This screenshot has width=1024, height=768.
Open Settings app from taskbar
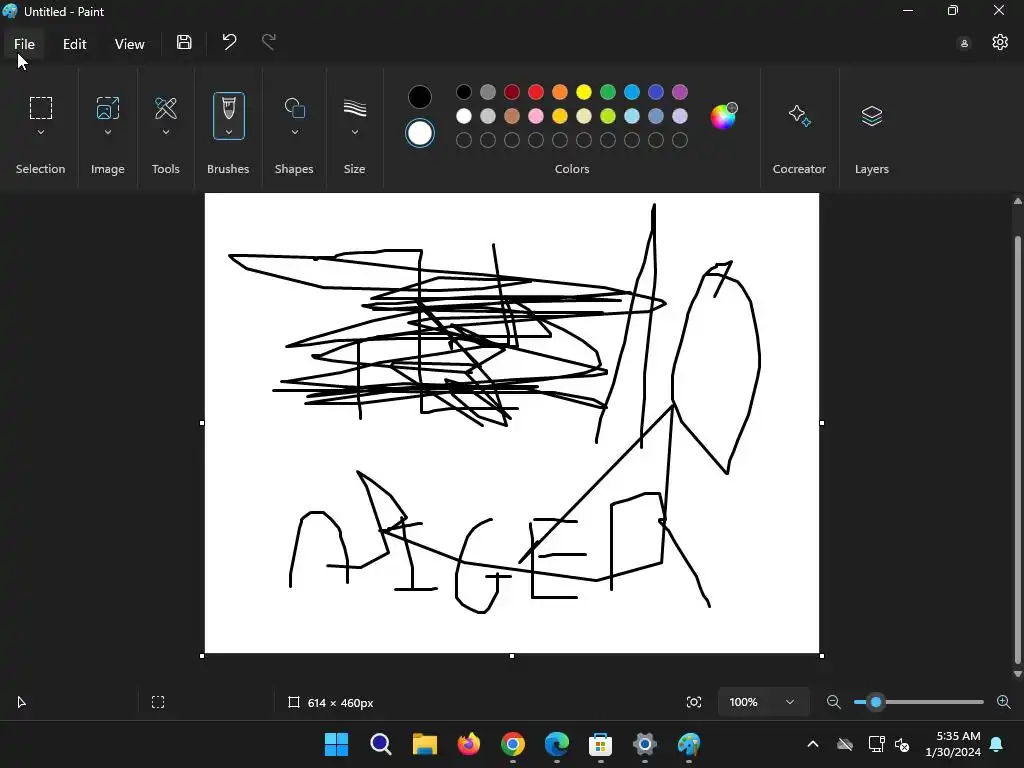[x=645, y=744]
